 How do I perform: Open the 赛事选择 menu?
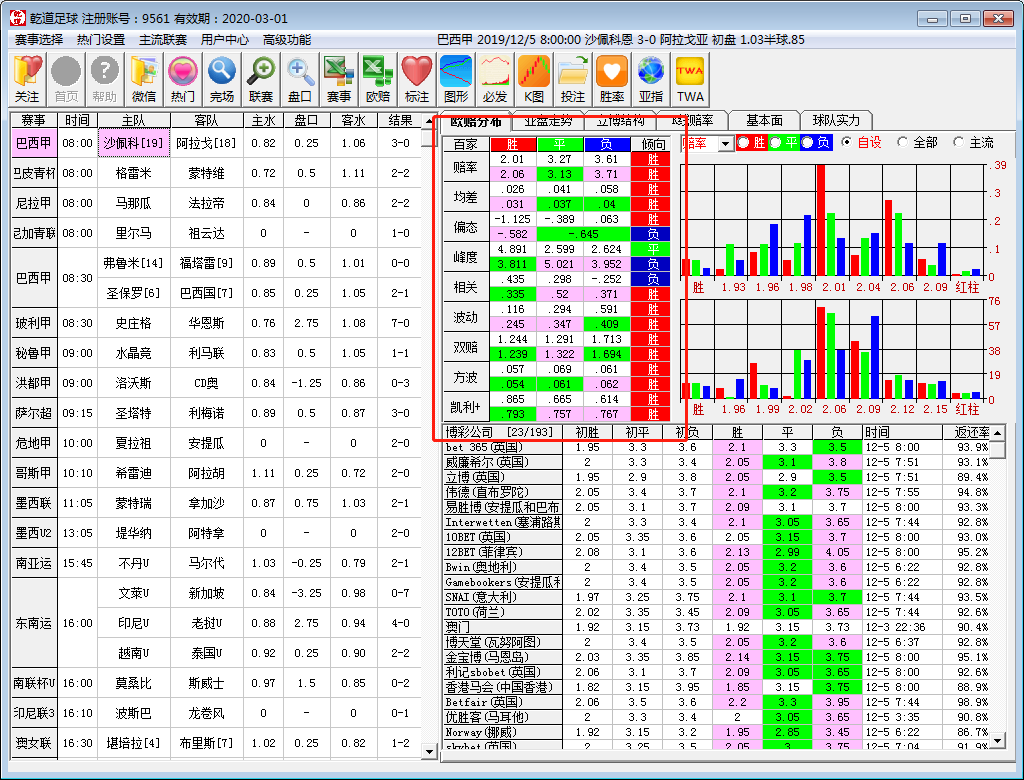39,40
